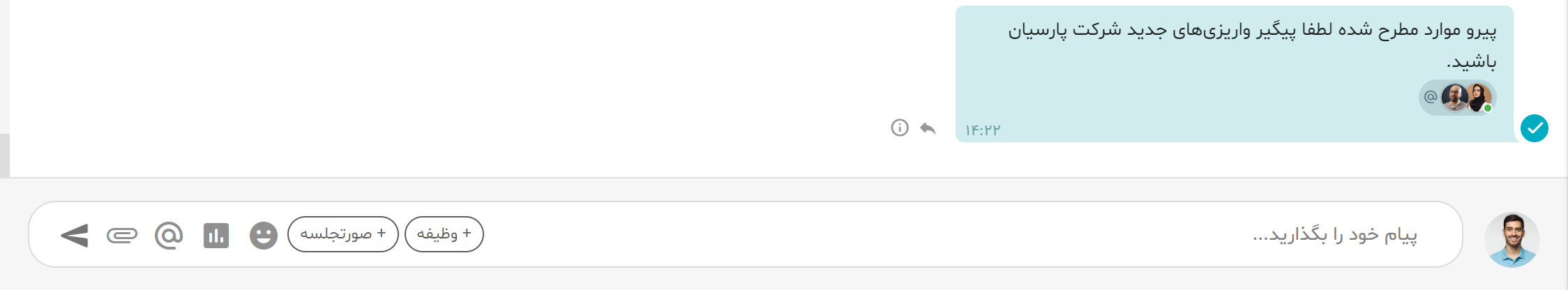The width and height of the screenshot is (1568, 290).
Task: Add a new task with + وظیفه
Action: pos(444,234)
